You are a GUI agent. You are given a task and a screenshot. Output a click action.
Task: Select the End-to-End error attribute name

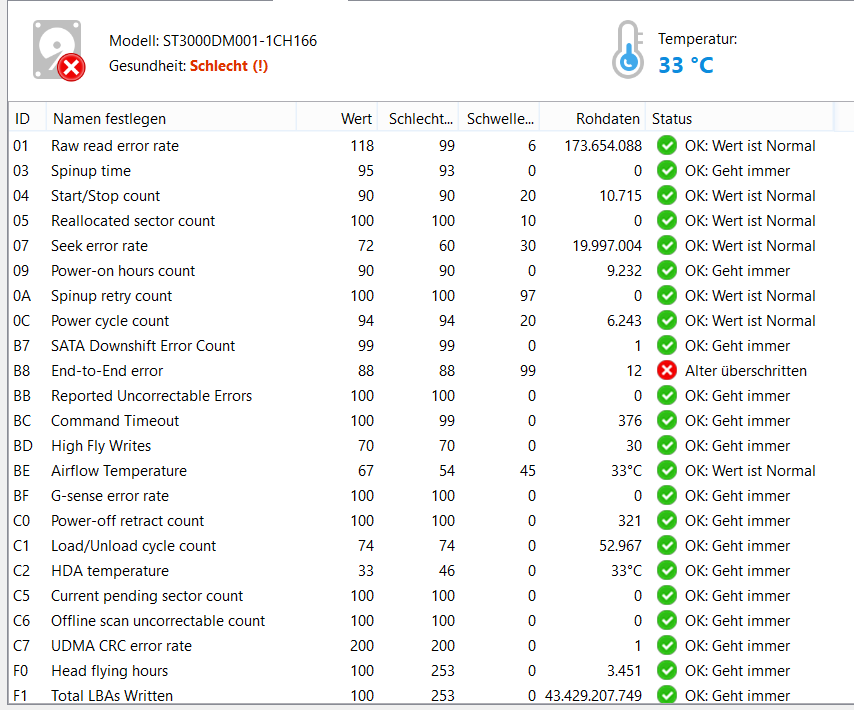pyautogui.click(x=107, y=371)
